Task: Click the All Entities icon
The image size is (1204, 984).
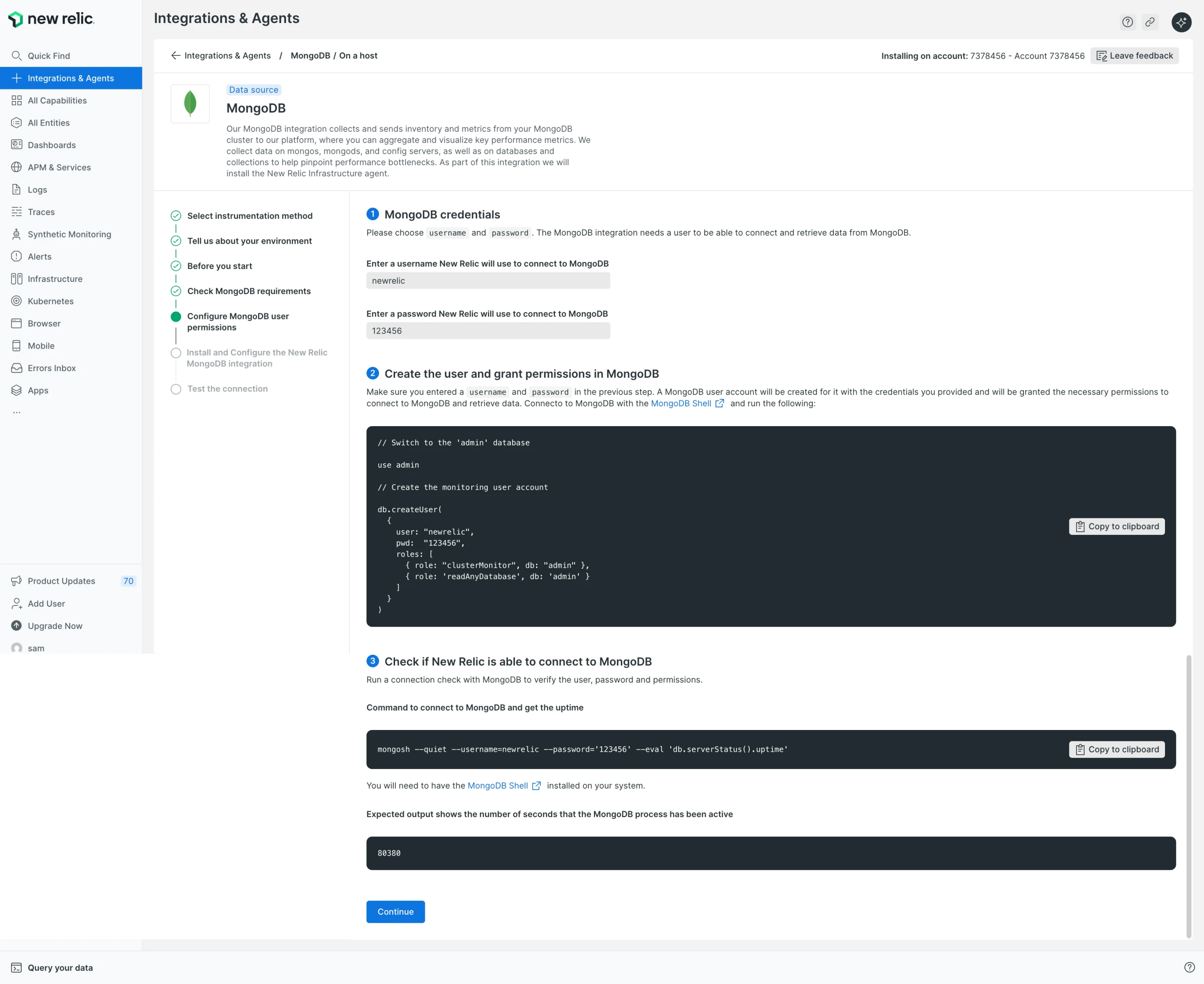Action: coord(16,122)
